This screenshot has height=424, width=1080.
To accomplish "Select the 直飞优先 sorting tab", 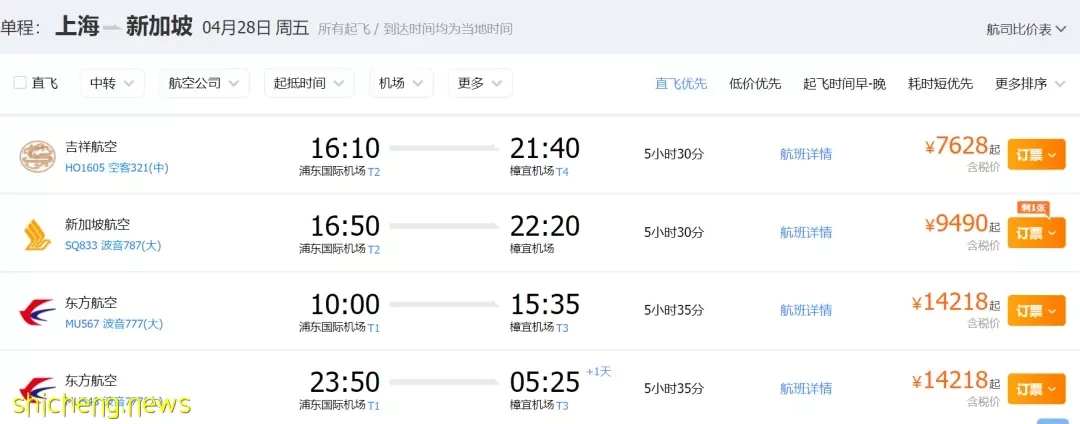I will 681,83.
